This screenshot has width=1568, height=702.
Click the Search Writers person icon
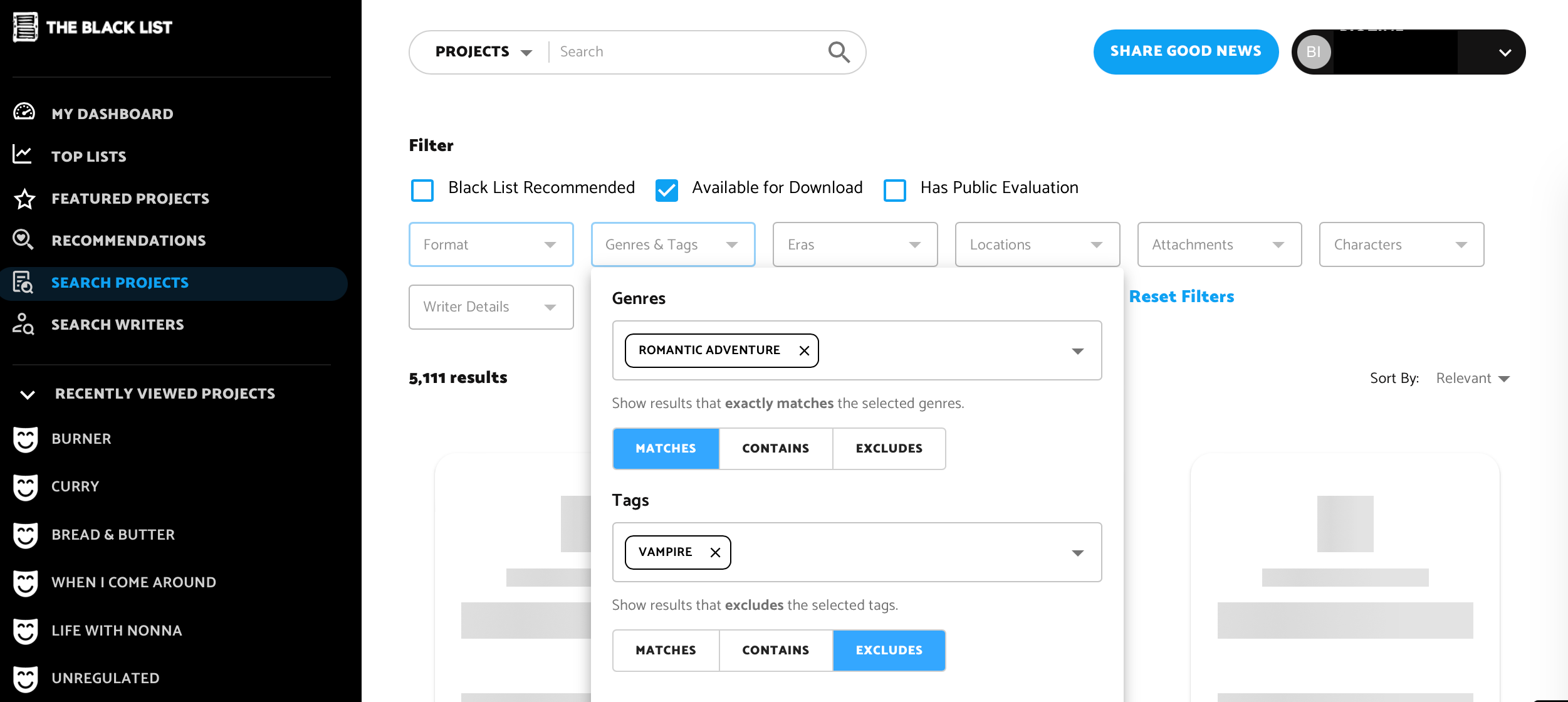point(23,324)
